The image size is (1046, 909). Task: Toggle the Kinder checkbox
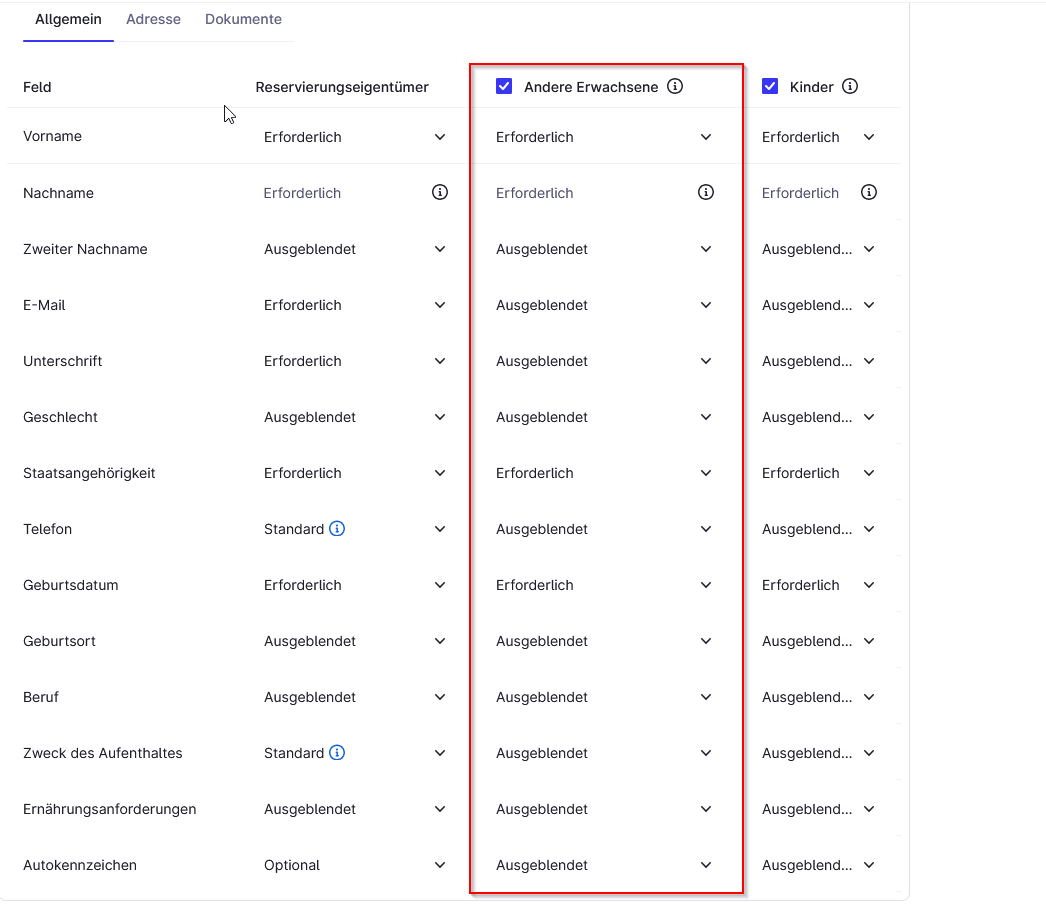click(770, 87)
